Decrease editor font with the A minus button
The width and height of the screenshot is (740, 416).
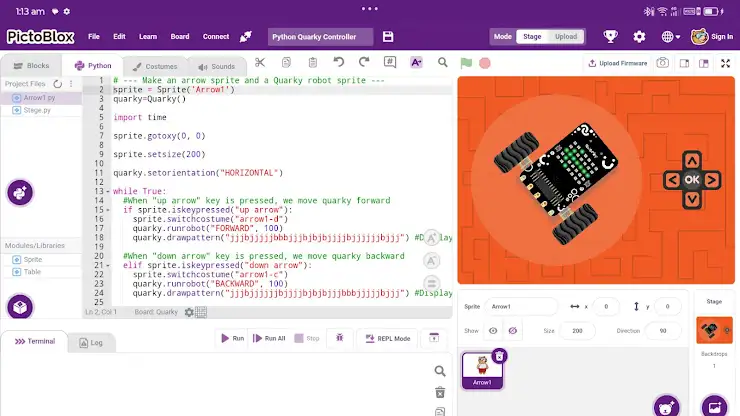(431, 261)
